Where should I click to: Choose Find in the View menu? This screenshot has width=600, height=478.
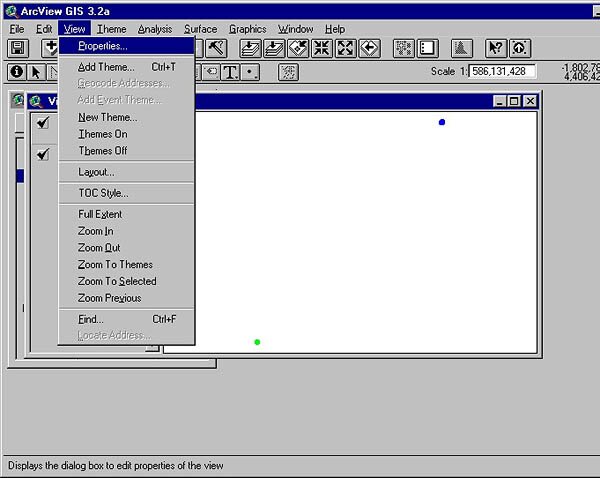click(x=127, y=319)
